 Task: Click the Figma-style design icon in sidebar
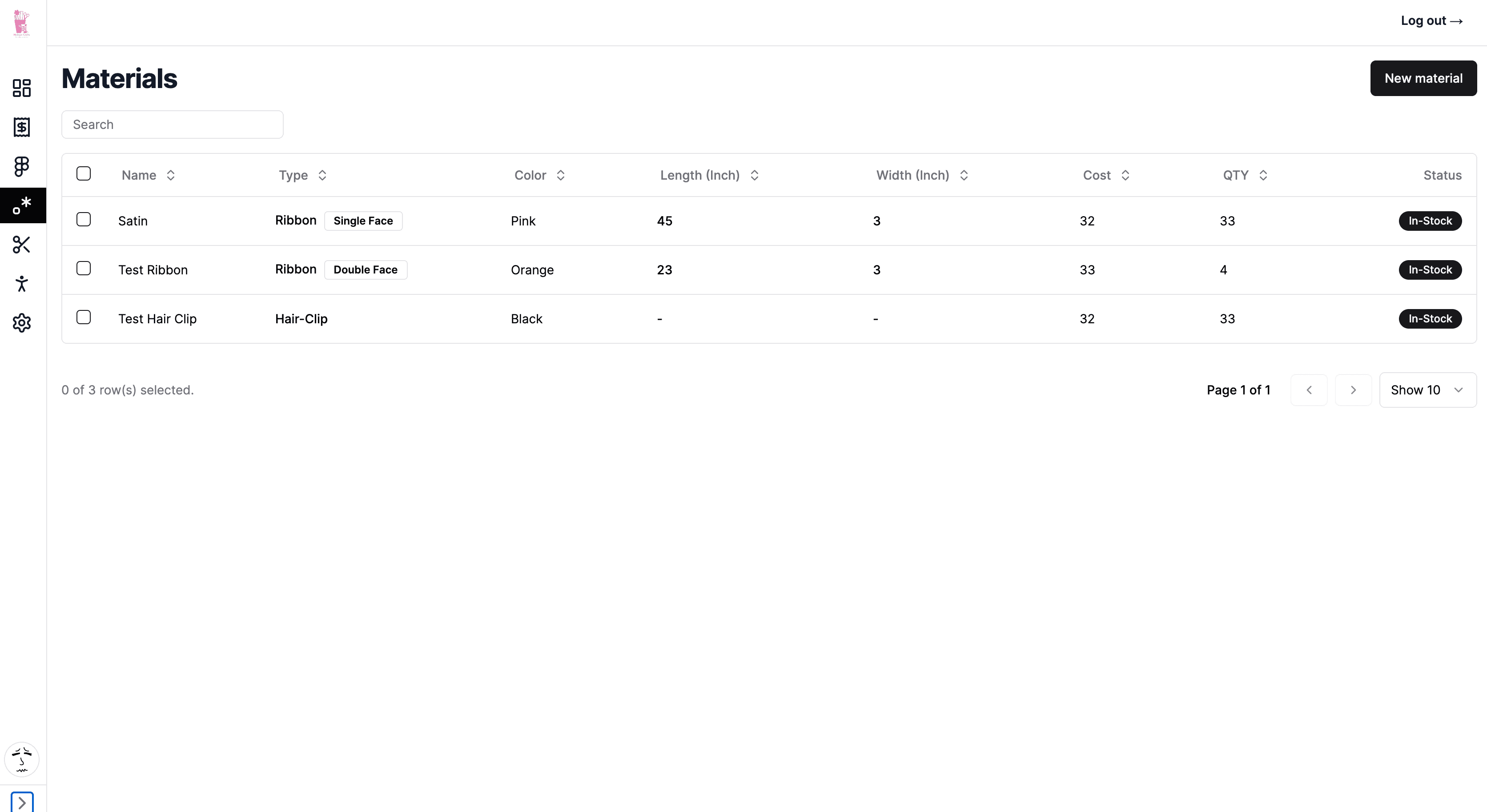coord(22,166)
